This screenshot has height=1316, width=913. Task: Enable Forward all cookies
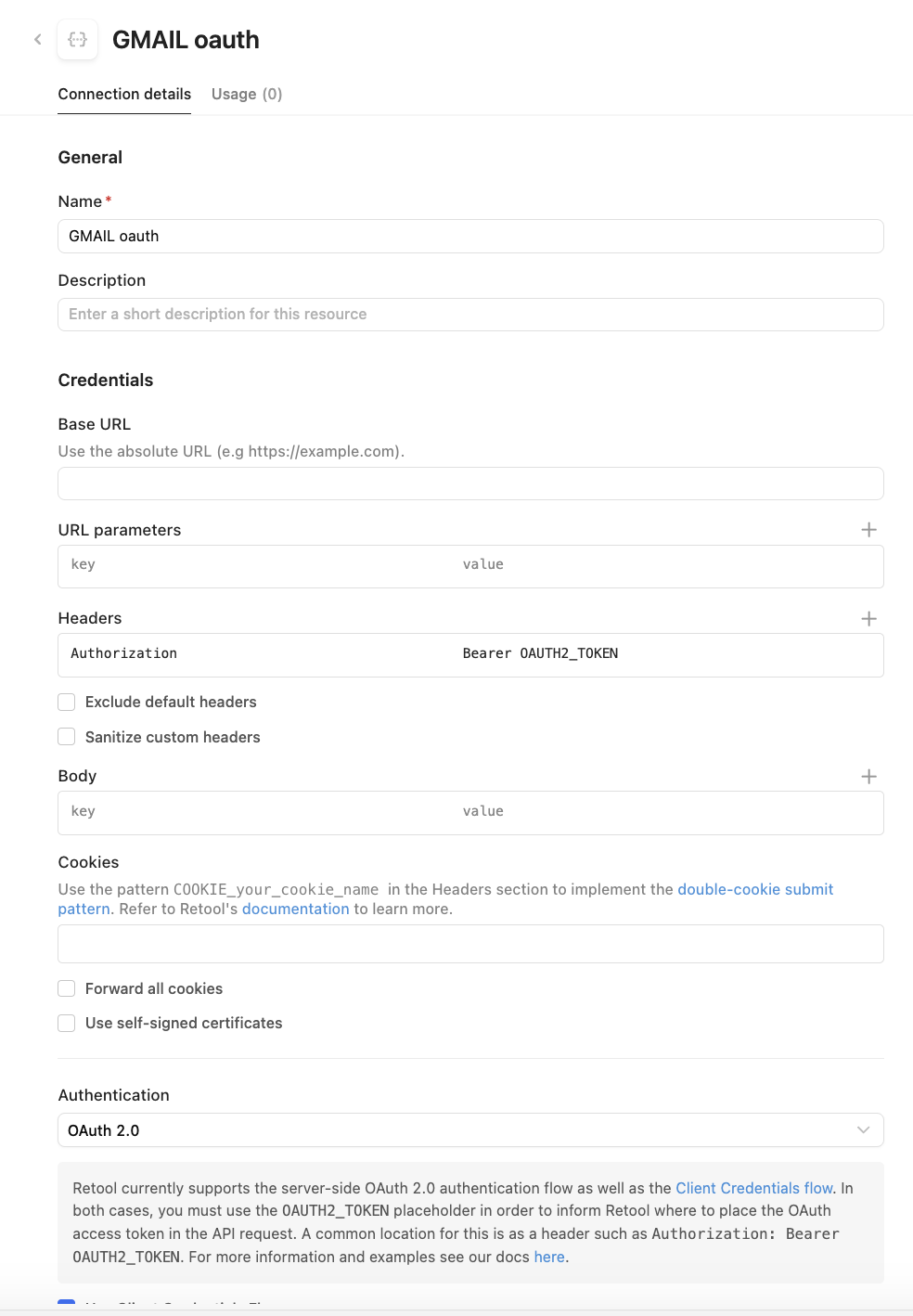(66, 988)
